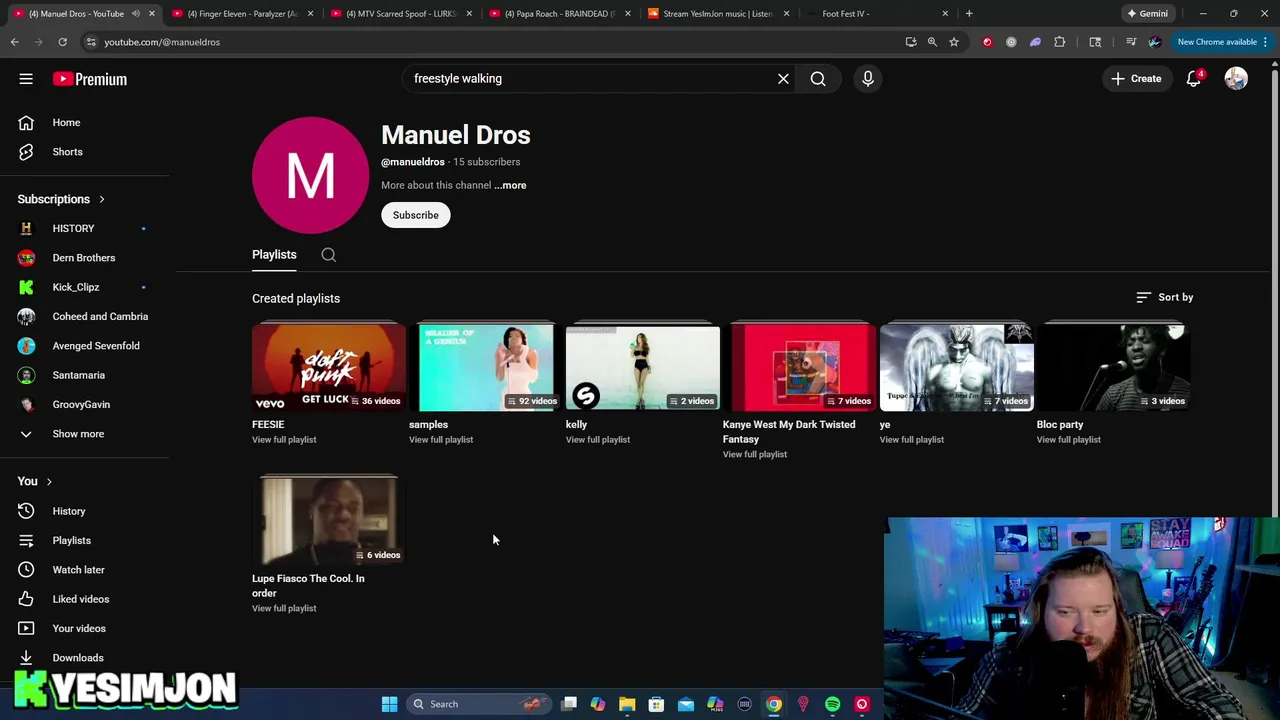The width and height of the screenshot is (1280, 720).
Task: Expand channel description with ...more
Action: [x=510, y=185]
